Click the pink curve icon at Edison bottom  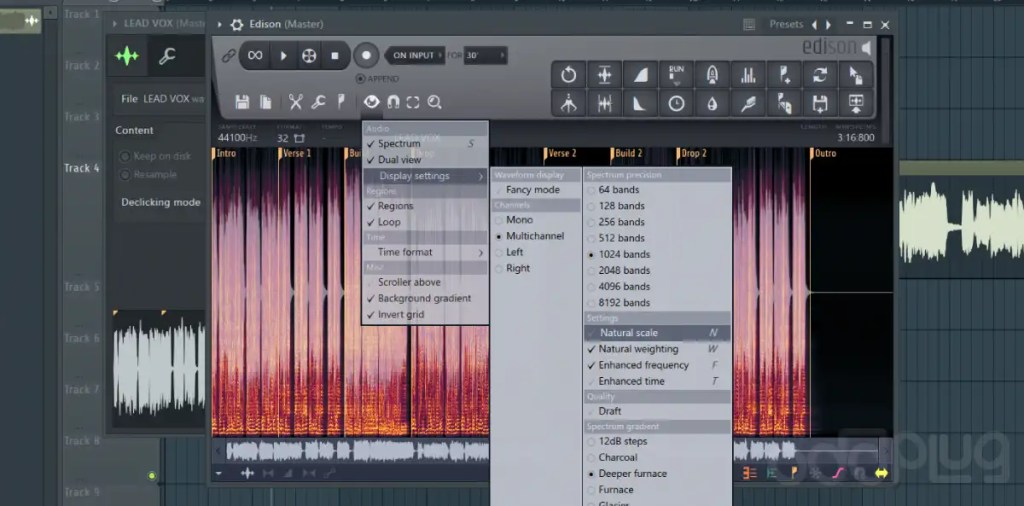coord(839,473)
